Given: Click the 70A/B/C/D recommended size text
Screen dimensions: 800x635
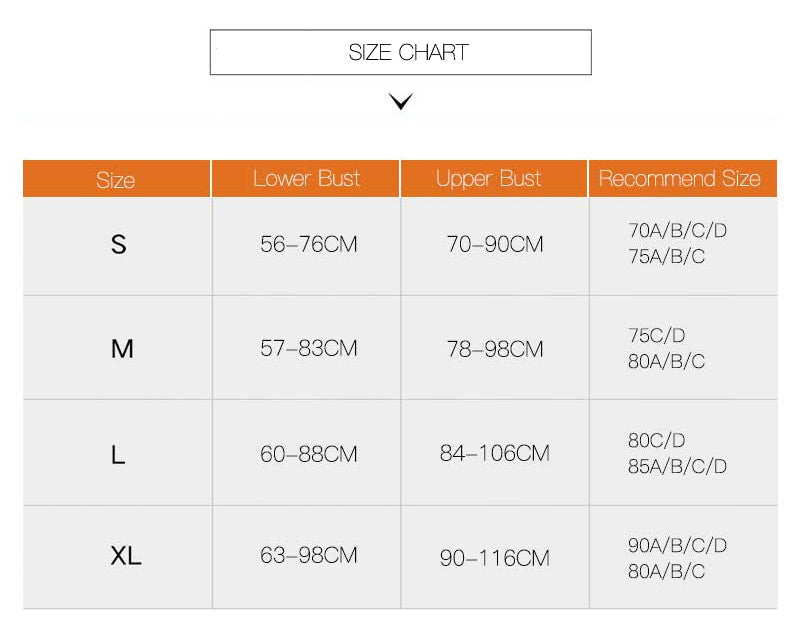Looking at the screenshot, I should pos(677,231).
